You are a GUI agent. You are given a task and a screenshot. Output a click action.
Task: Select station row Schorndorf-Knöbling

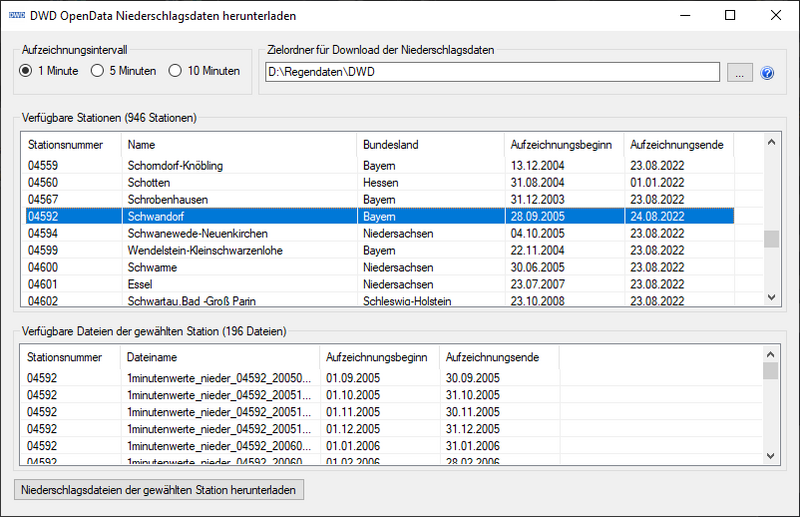click(x=380, y=165)
